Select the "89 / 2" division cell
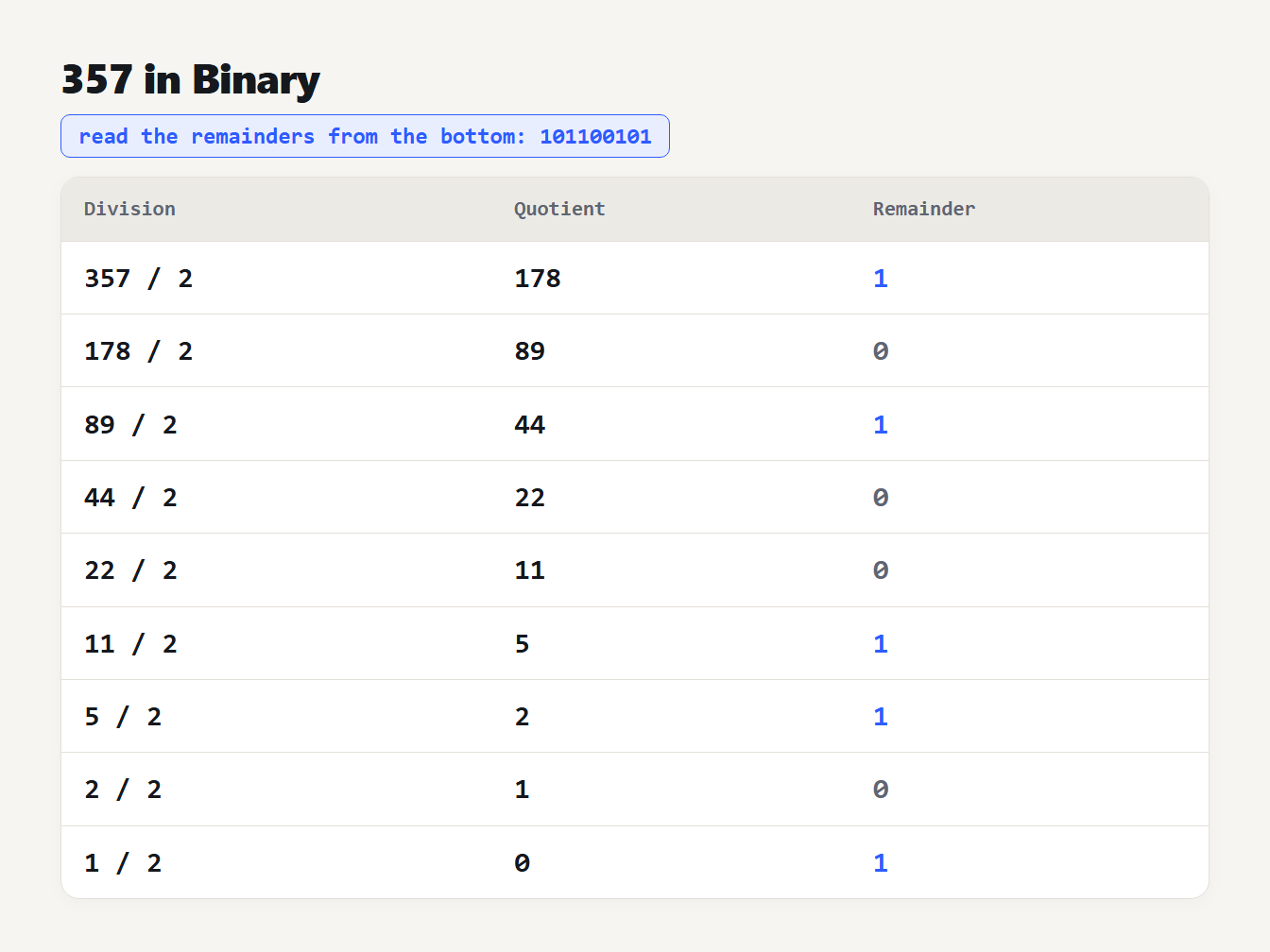Image resolution: width=1270 pixels, height=952 pixels. coord(131,425)
